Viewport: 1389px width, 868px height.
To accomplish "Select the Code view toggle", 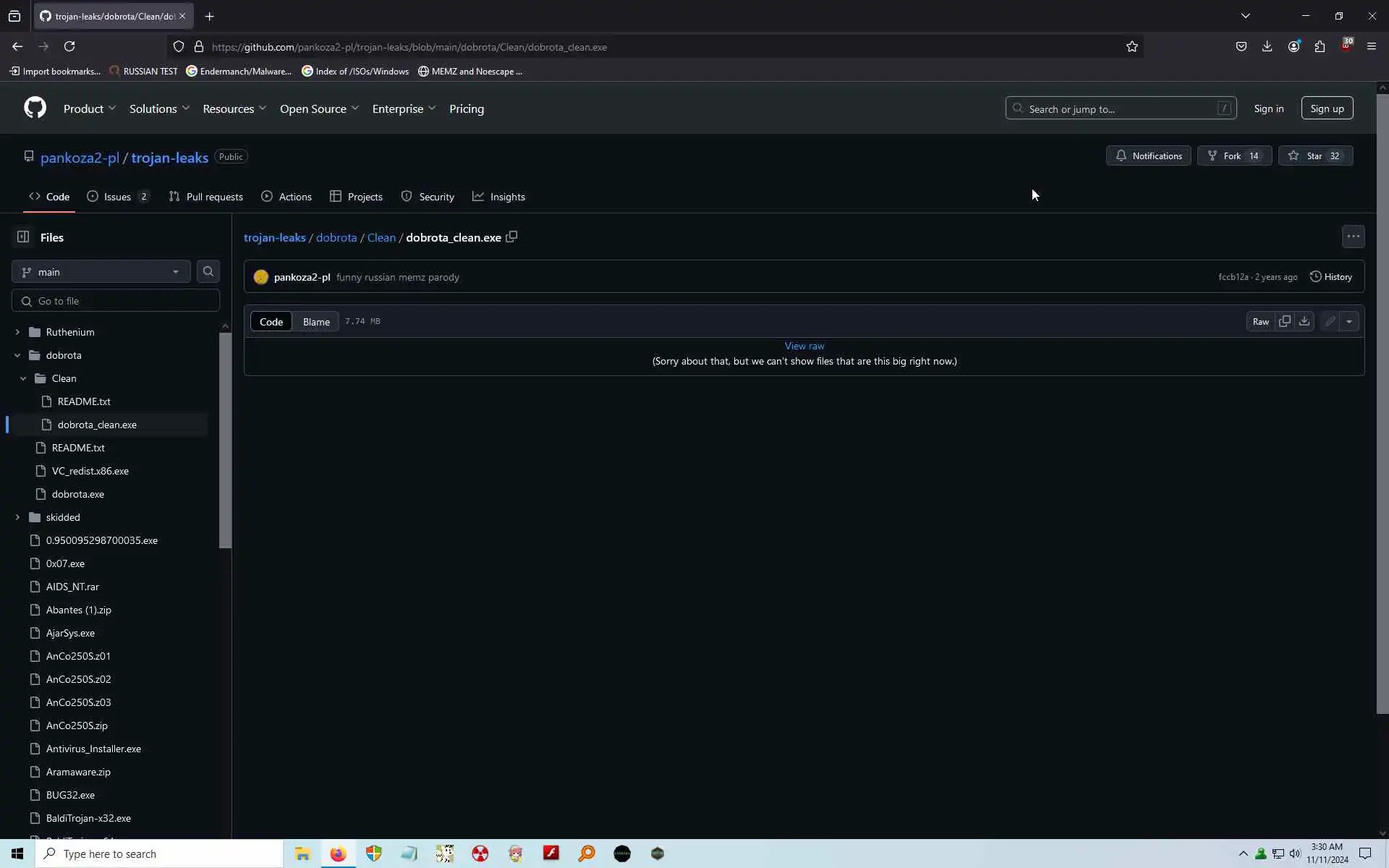I will click(271, 322).
